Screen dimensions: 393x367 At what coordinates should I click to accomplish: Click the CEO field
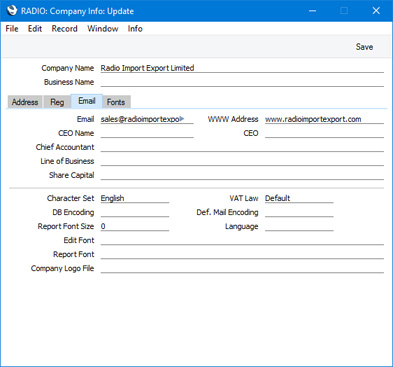(x=324, y=133)
